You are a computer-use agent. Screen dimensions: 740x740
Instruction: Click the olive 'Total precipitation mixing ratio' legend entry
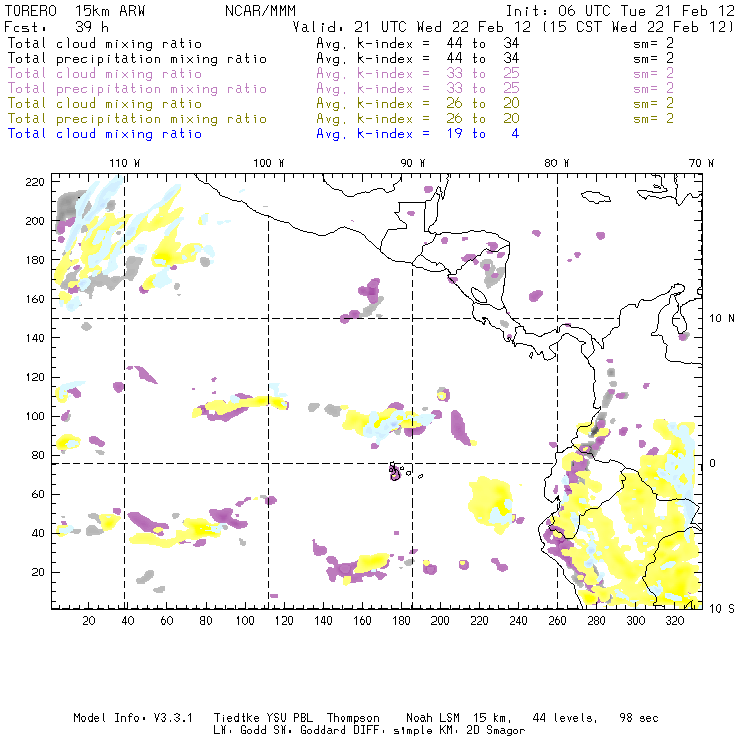click(x=137, y=119)
